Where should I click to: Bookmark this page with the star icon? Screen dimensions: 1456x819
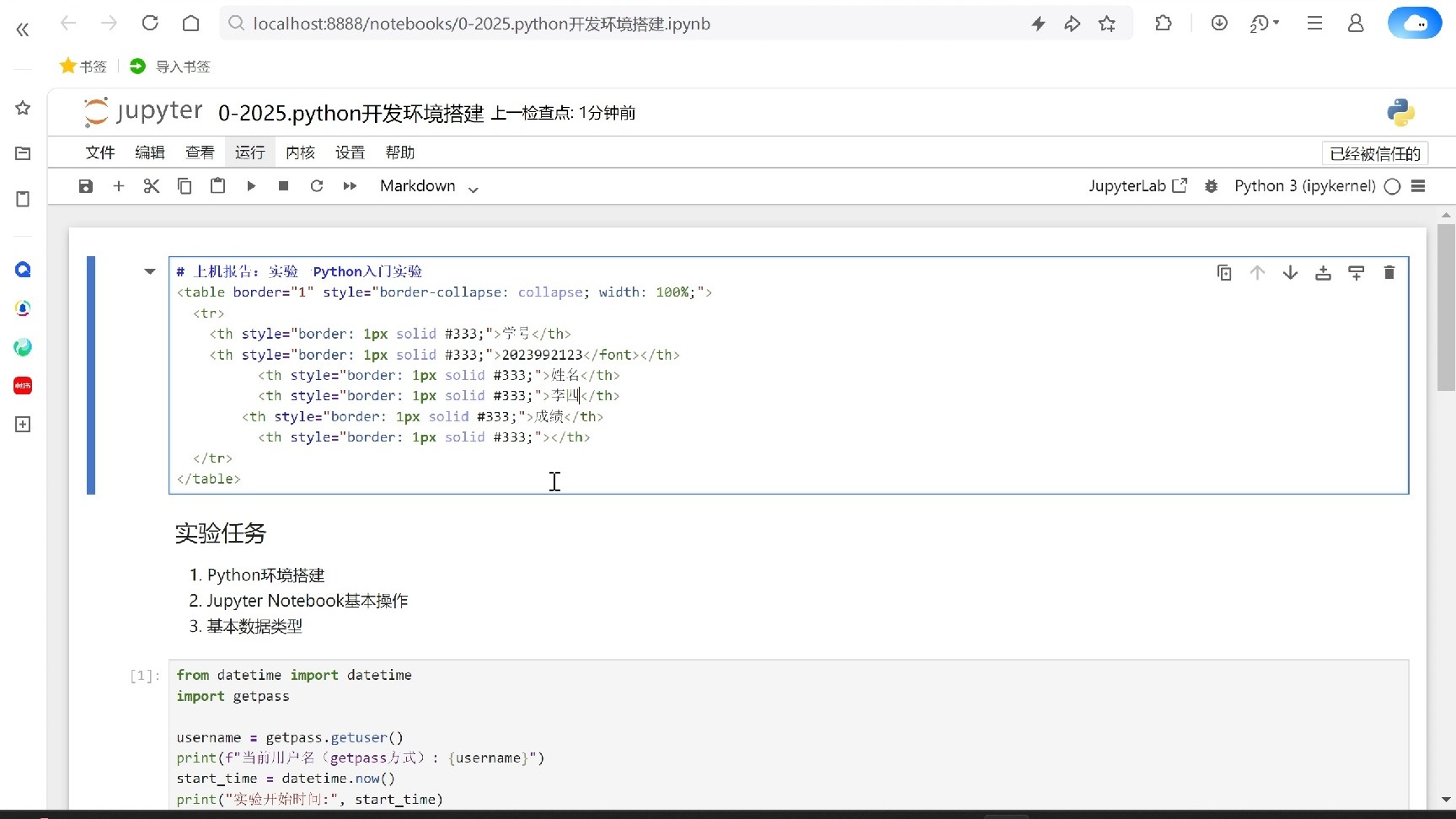1107,24
